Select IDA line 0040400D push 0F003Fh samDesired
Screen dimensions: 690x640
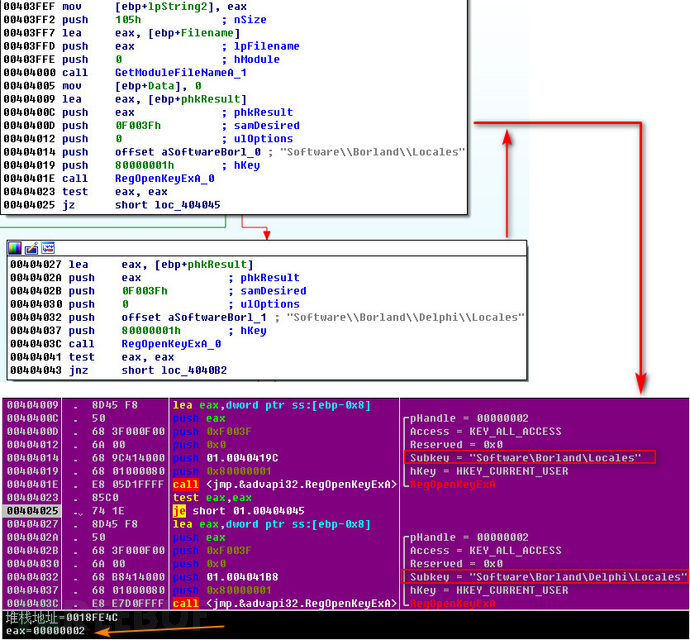click(151, 125)
